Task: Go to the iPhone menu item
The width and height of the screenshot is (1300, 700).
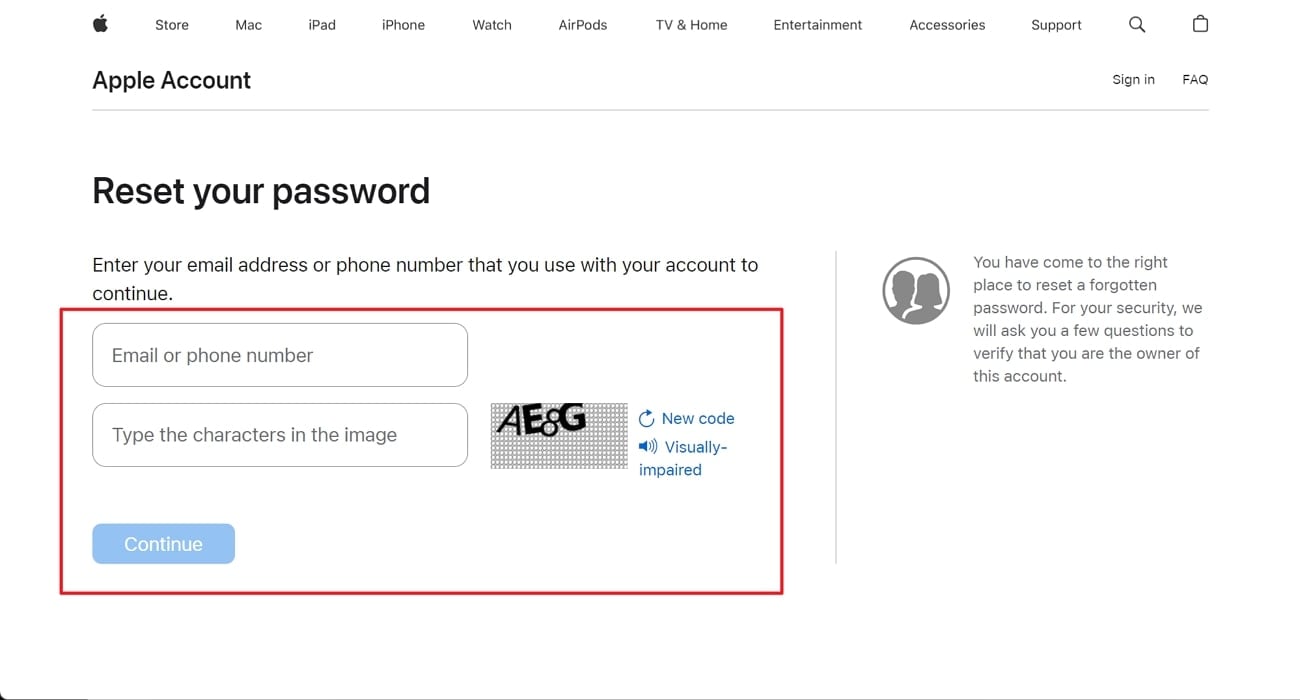Action: tap(403, 25)
